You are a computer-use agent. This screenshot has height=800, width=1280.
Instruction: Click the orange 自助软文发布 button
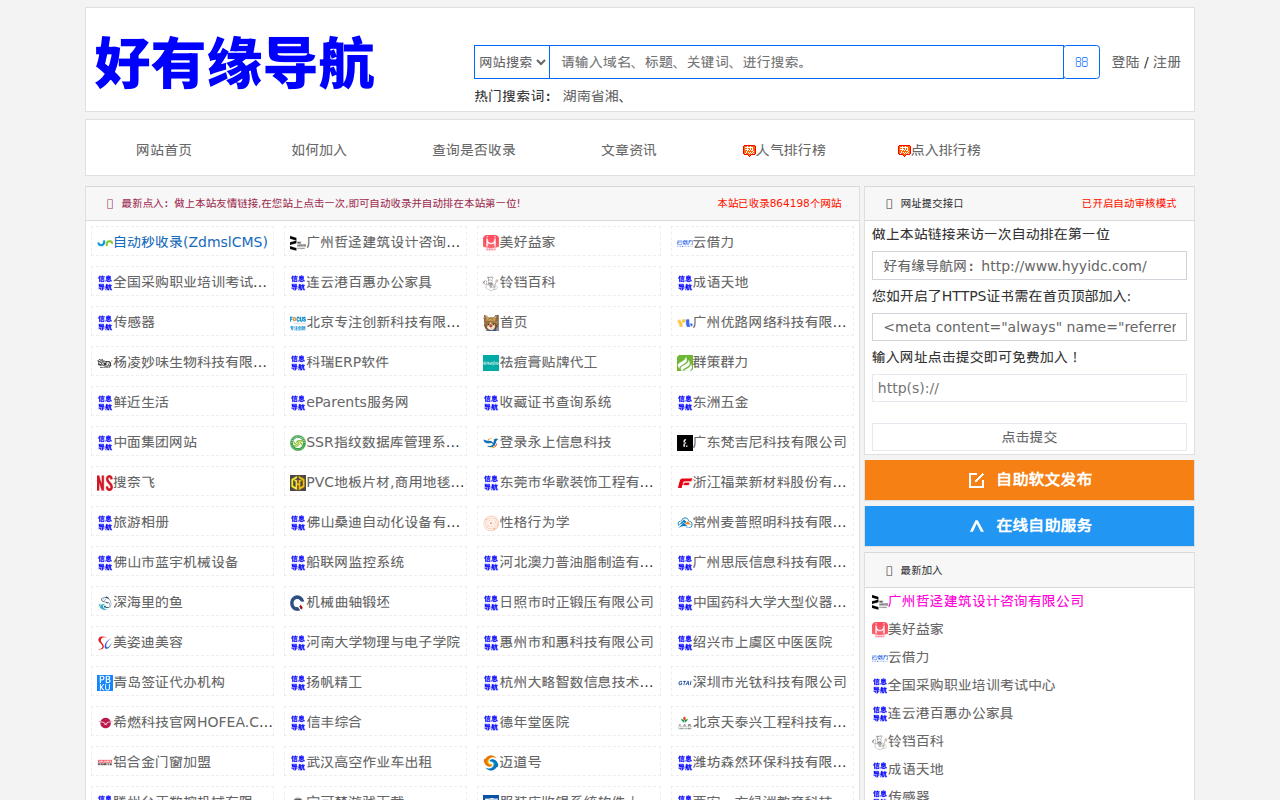pos(1029,480)
